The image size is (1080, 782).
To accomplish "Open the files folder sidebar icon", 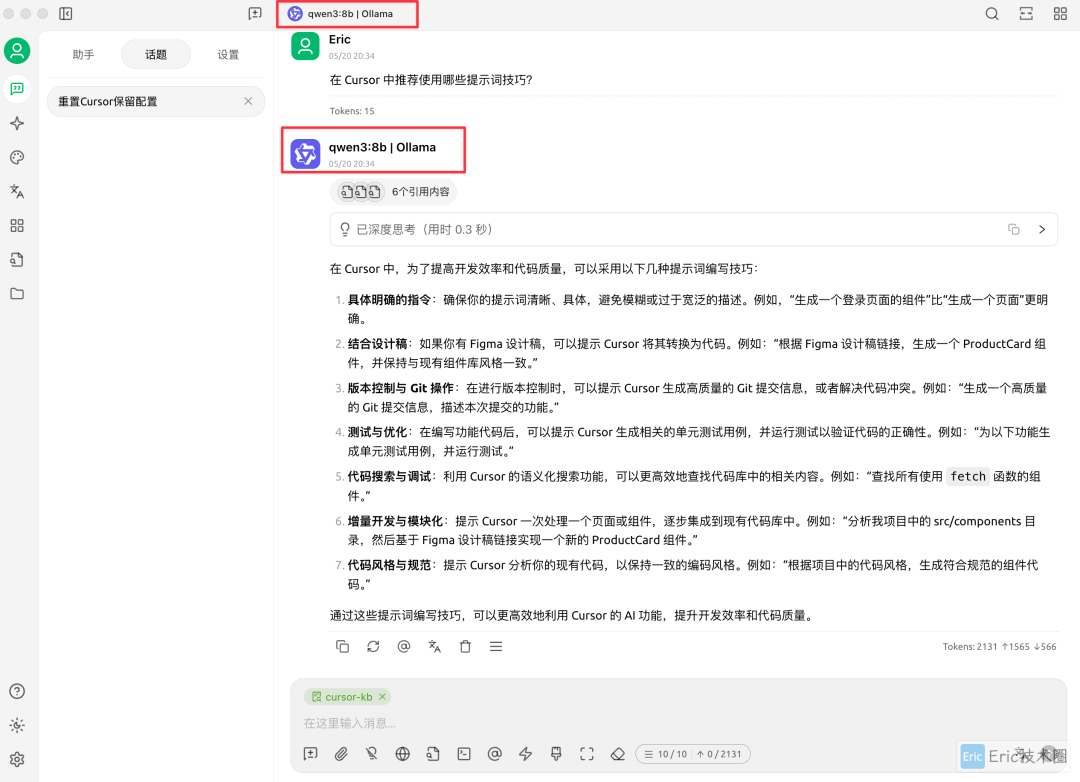I will 17,294.
